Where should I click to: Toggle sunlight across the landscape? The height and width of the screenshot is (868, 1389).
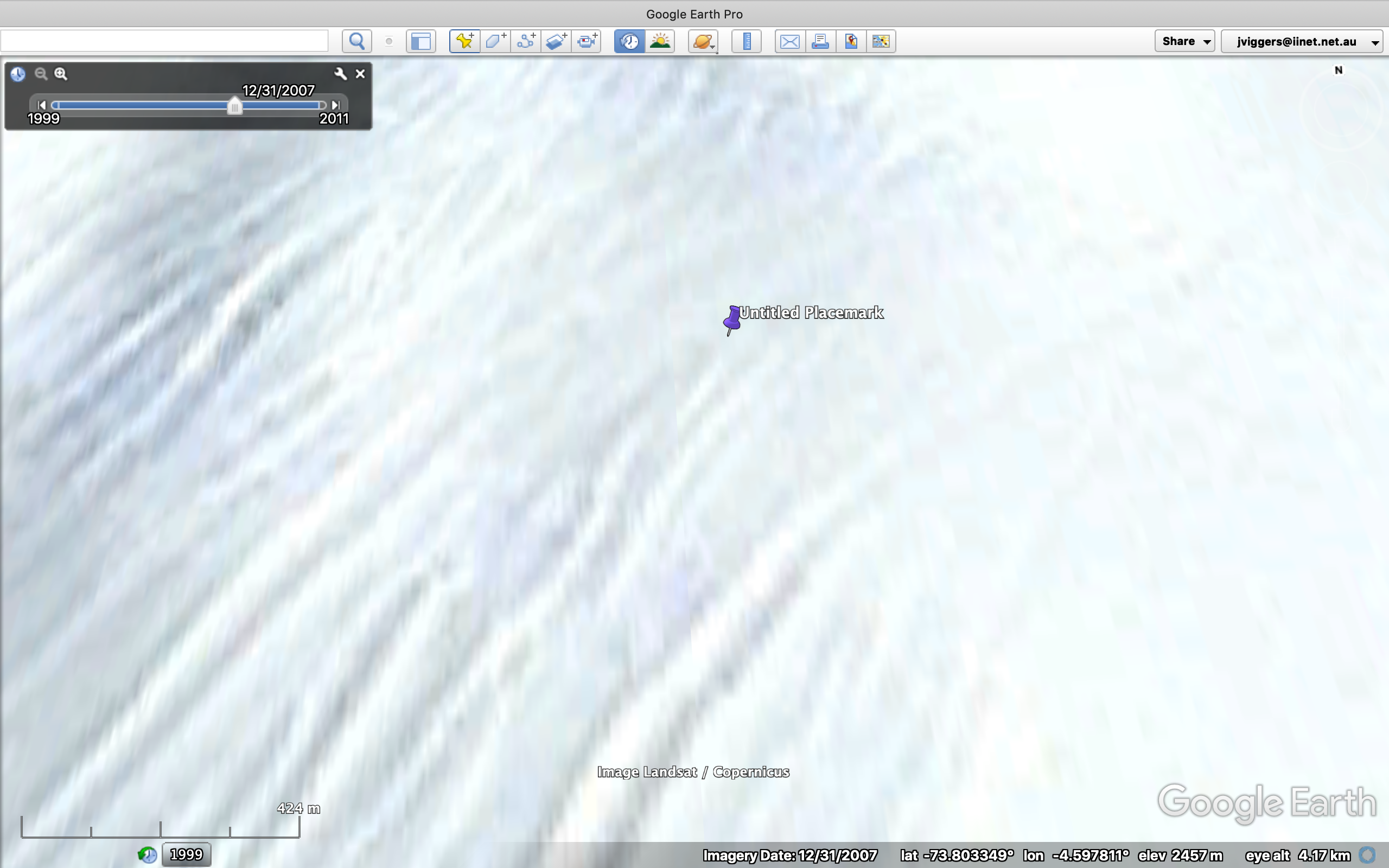[x=660, y=41]
